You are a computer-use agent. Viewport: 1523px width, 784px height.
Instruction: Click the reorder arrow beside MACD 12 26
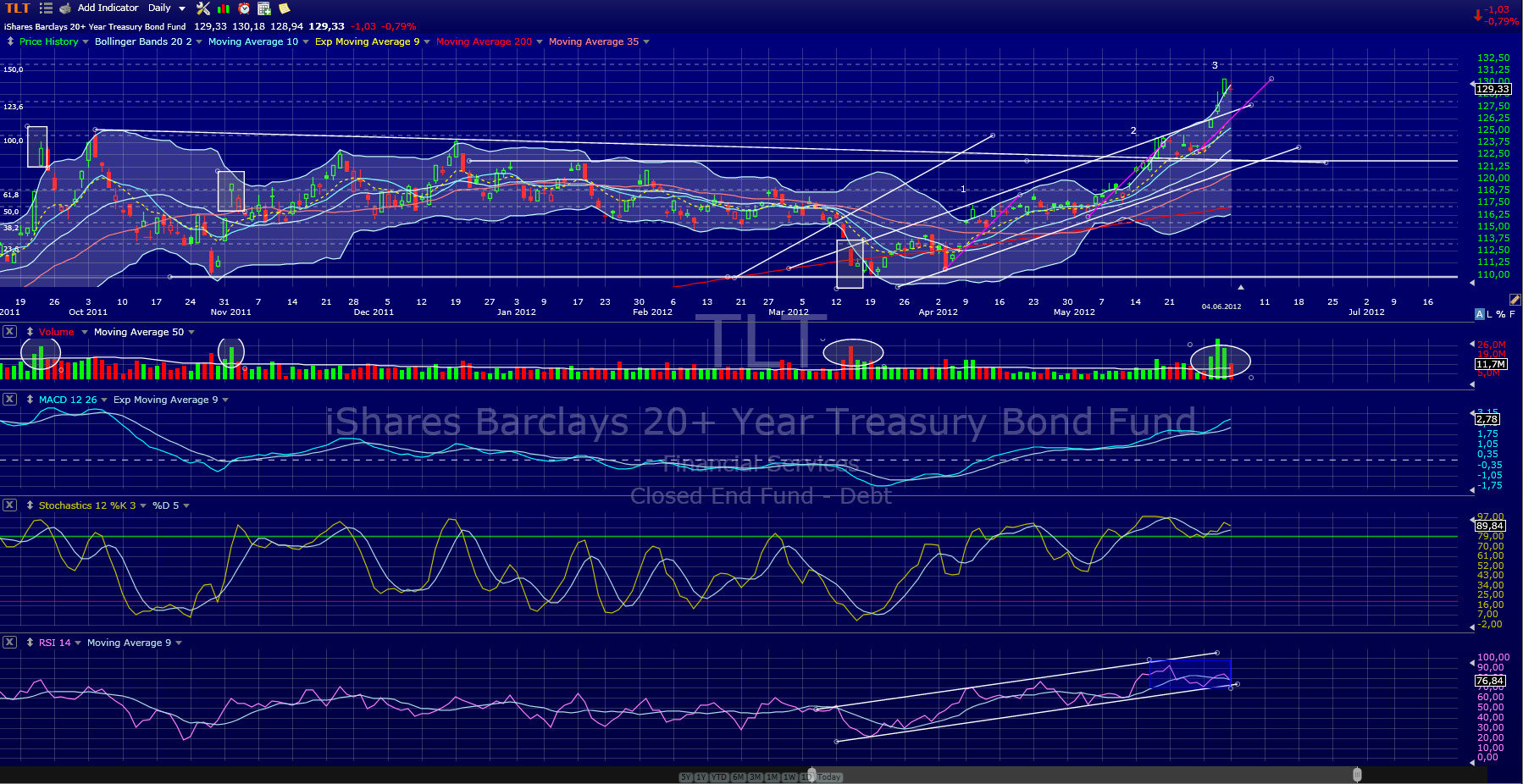[30, 400]
